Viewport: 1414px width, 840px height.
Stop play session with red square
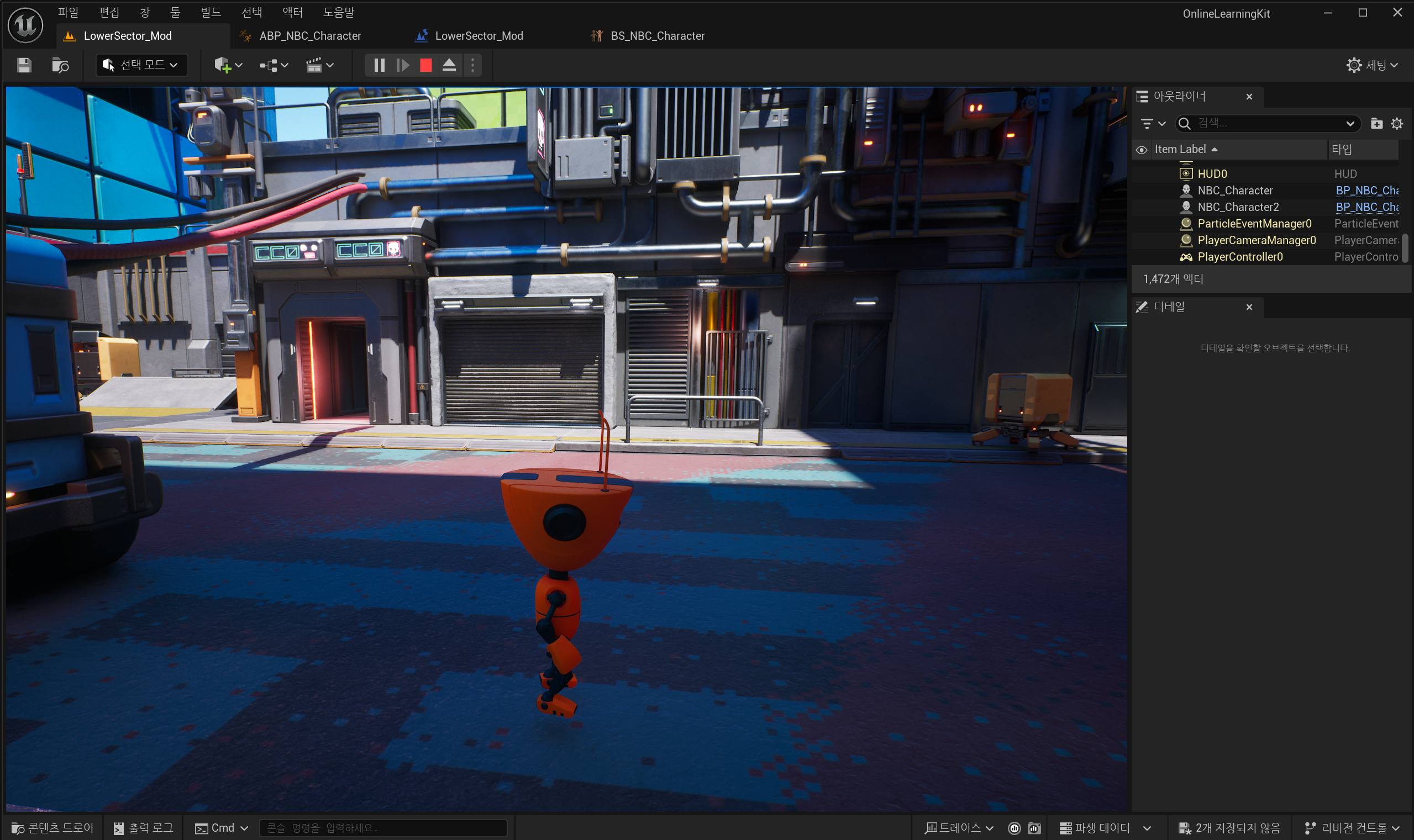click(x=426, y=65)
